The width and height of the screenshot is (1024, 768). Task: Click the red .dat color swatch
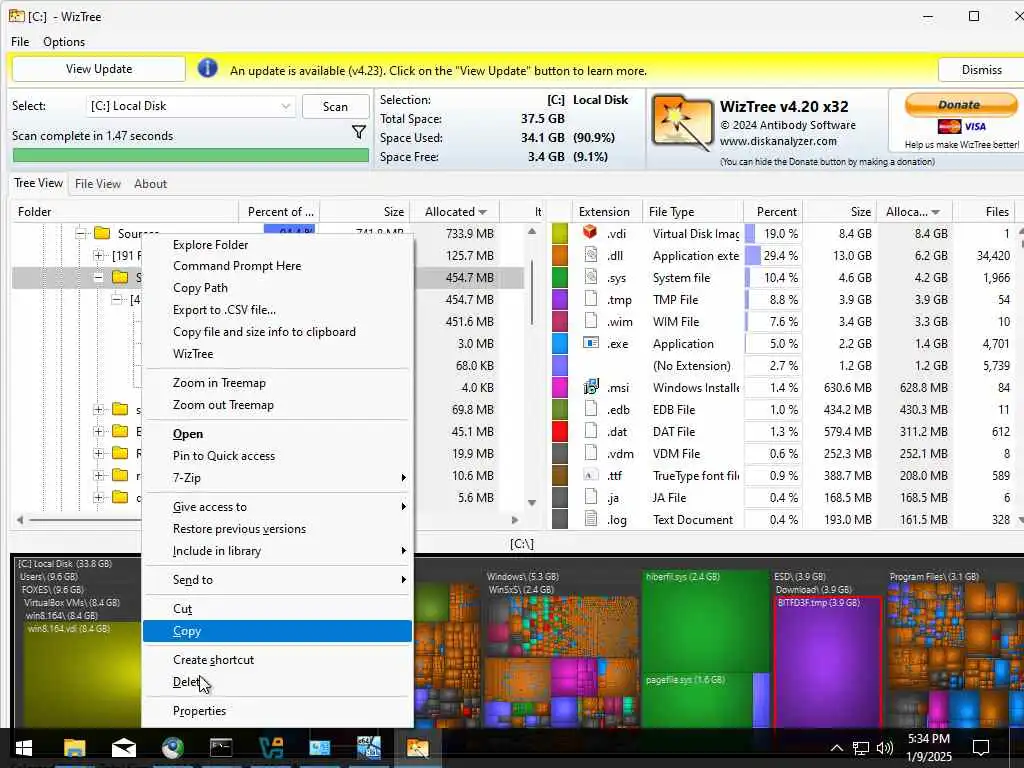560,431
